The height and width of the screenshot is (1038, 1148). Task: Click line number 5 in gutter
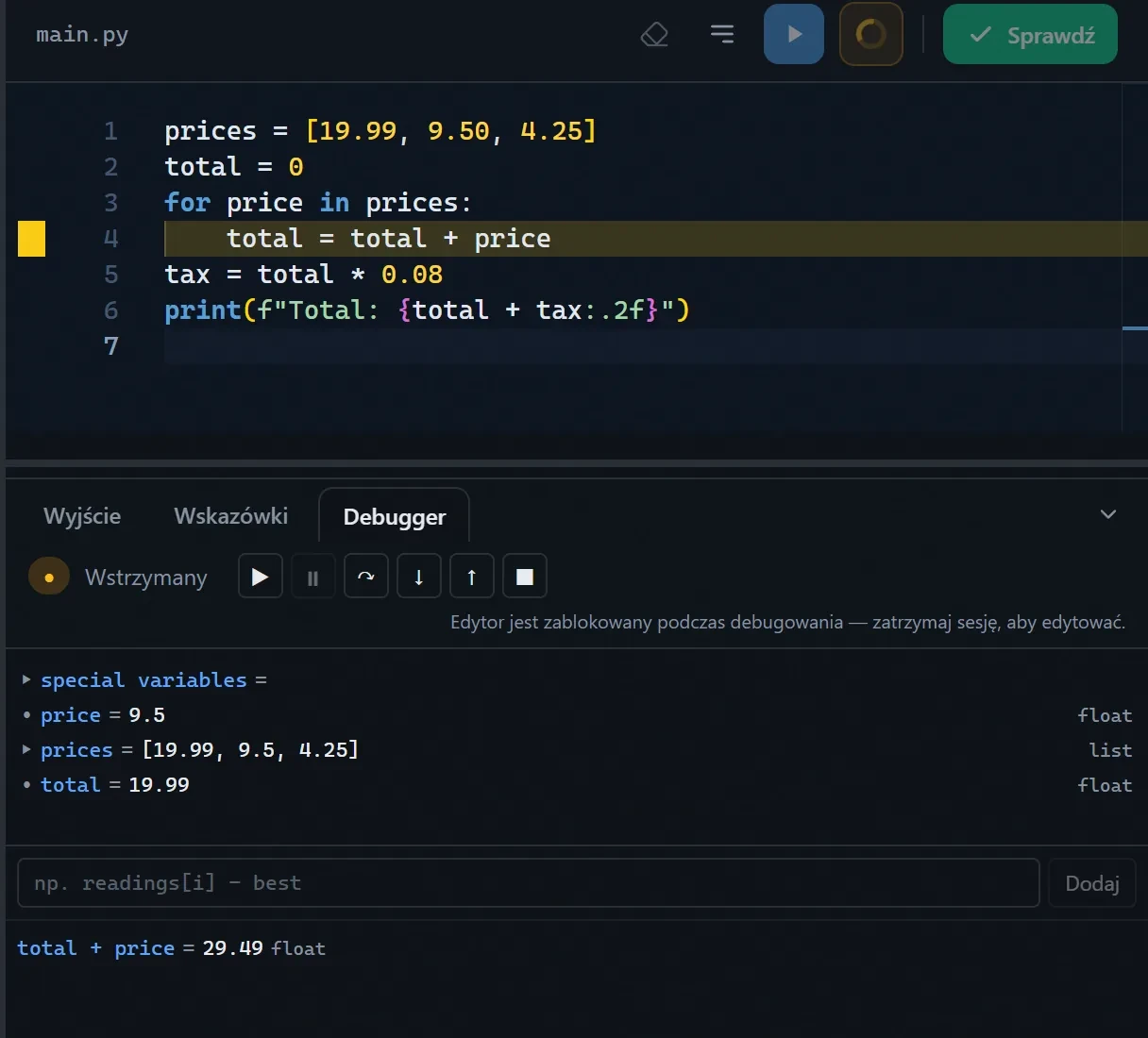click(111, 275)
